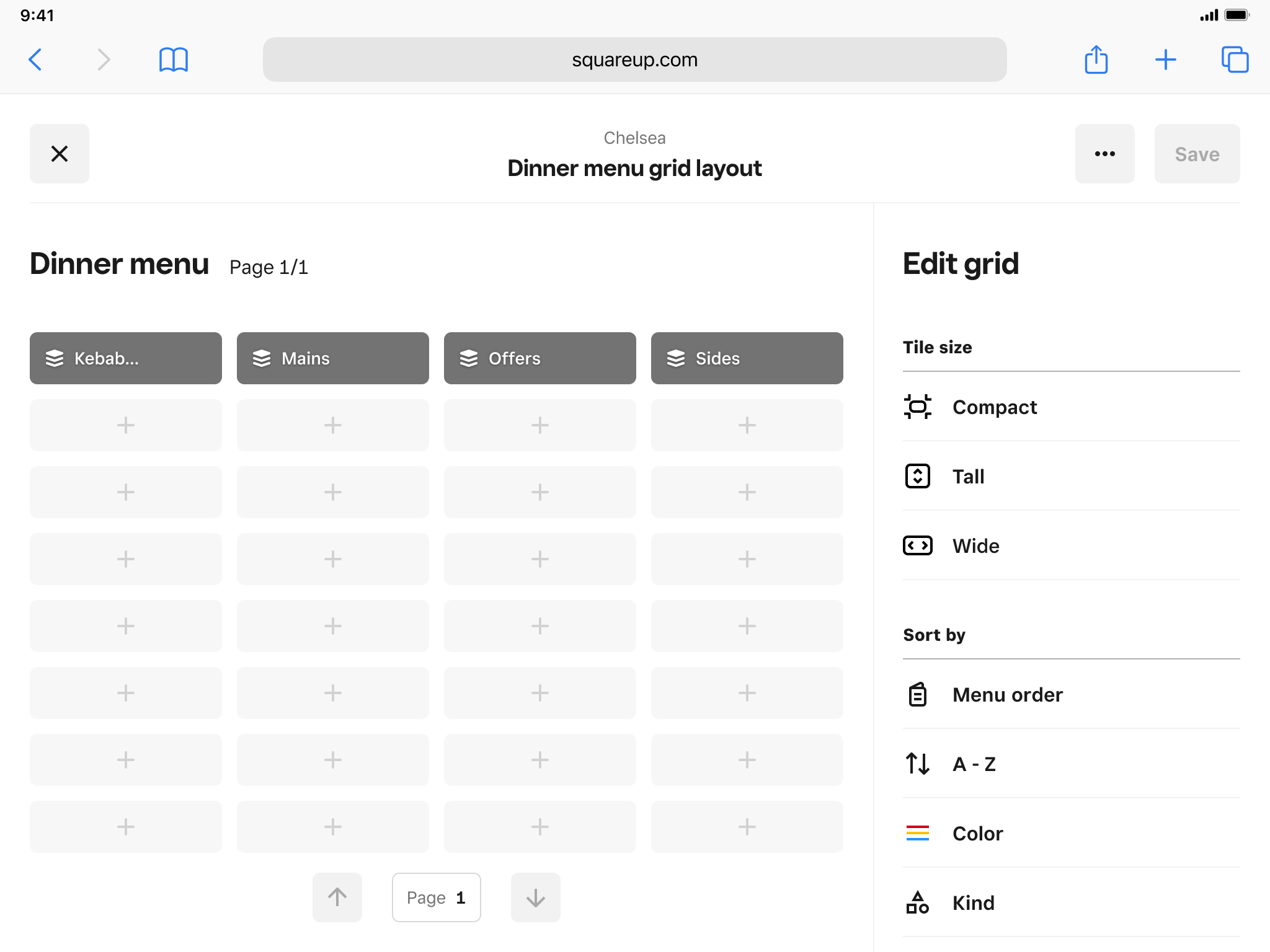This screenshot has height=952, width=1270.
Task: Click the Sides stacked-layers icon
Action: [676, 358]
